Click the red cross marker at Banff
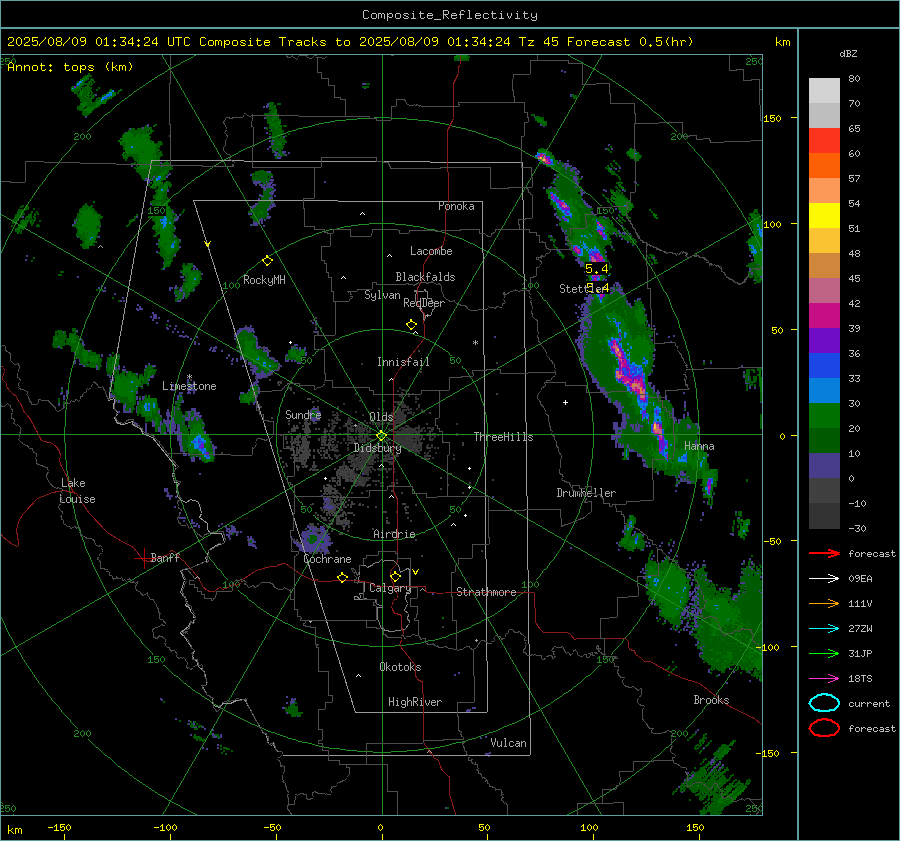The width and height of the screenshot is (900, 841). click(143, 558)
